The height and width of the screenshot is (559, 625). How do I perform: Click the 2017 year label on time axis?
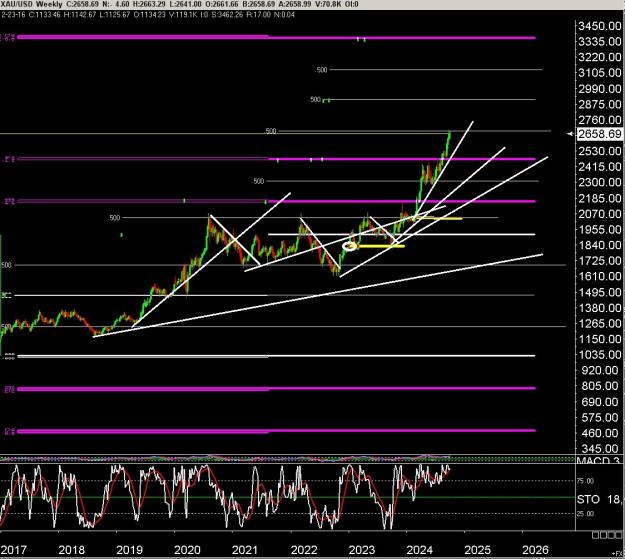tap(14, 550)
